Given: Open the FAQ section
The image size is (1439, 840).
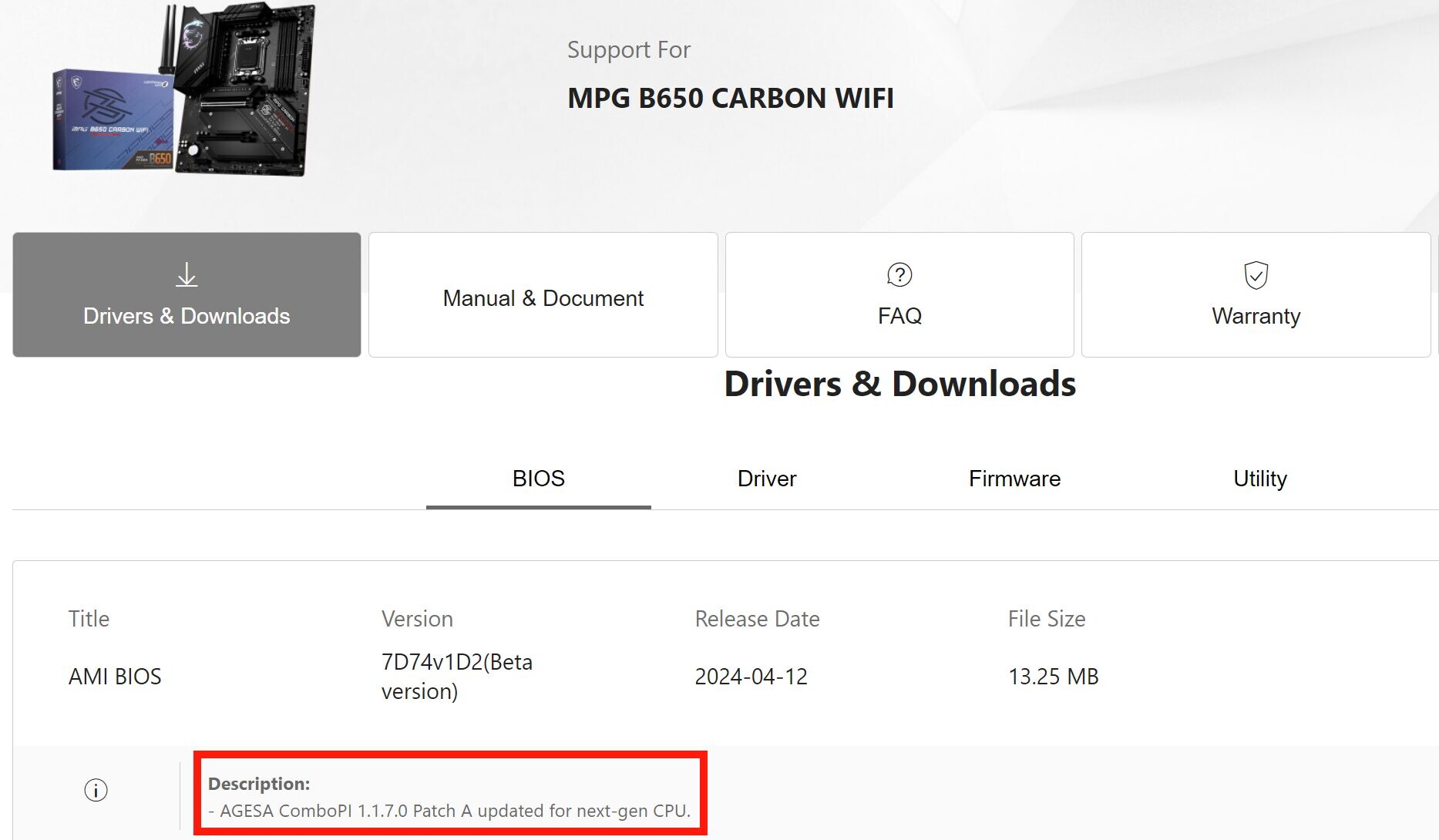Looking at the screenshot, I should [899, 294].
